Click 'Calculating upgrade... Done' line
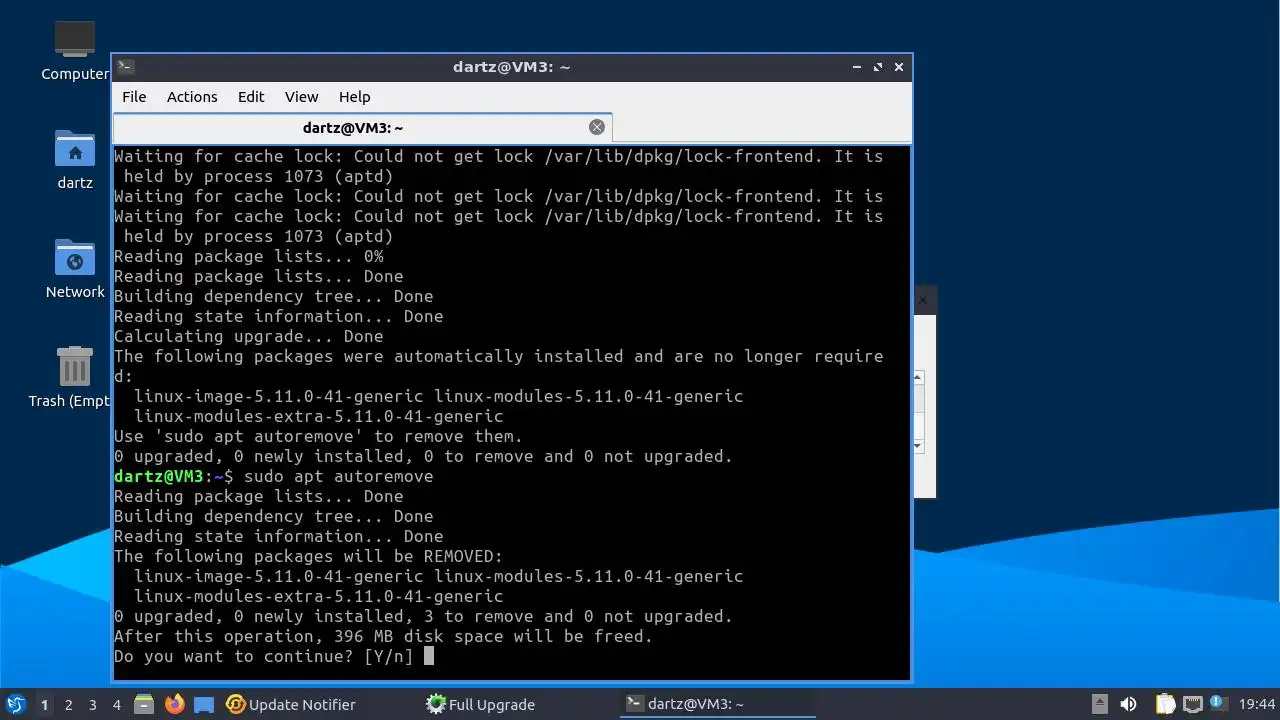Viewport: 1280px width, 720px height. point(248,336)
